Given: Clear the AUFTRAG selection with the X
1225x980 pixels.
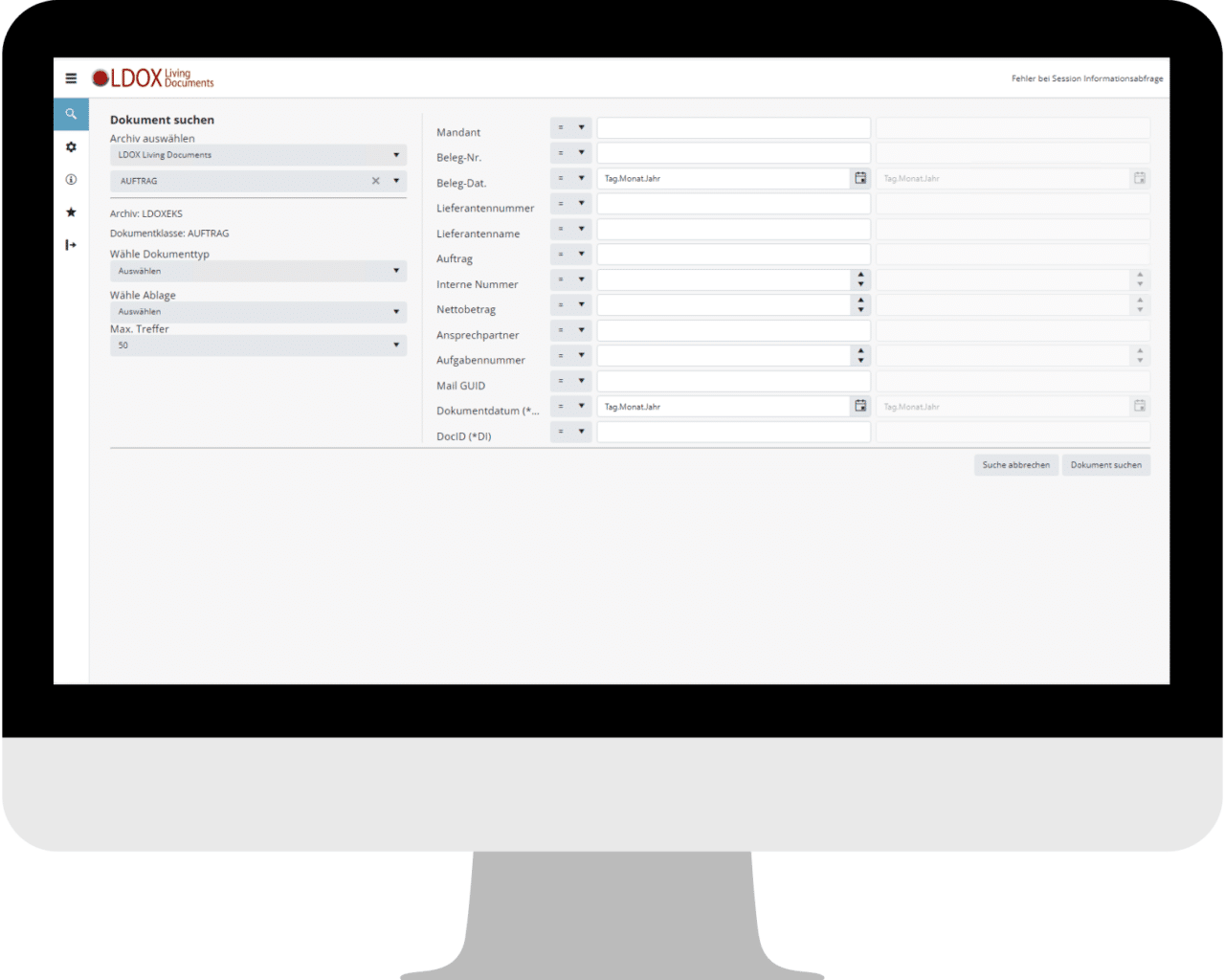Looking at the screenshot, I should click(375, 180).
